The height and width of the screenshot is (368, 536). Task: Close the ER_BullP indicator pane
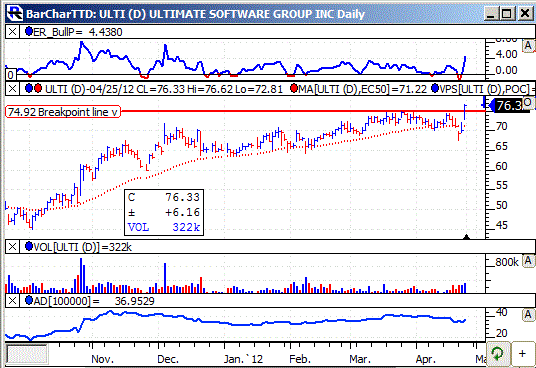coord(12,32)
